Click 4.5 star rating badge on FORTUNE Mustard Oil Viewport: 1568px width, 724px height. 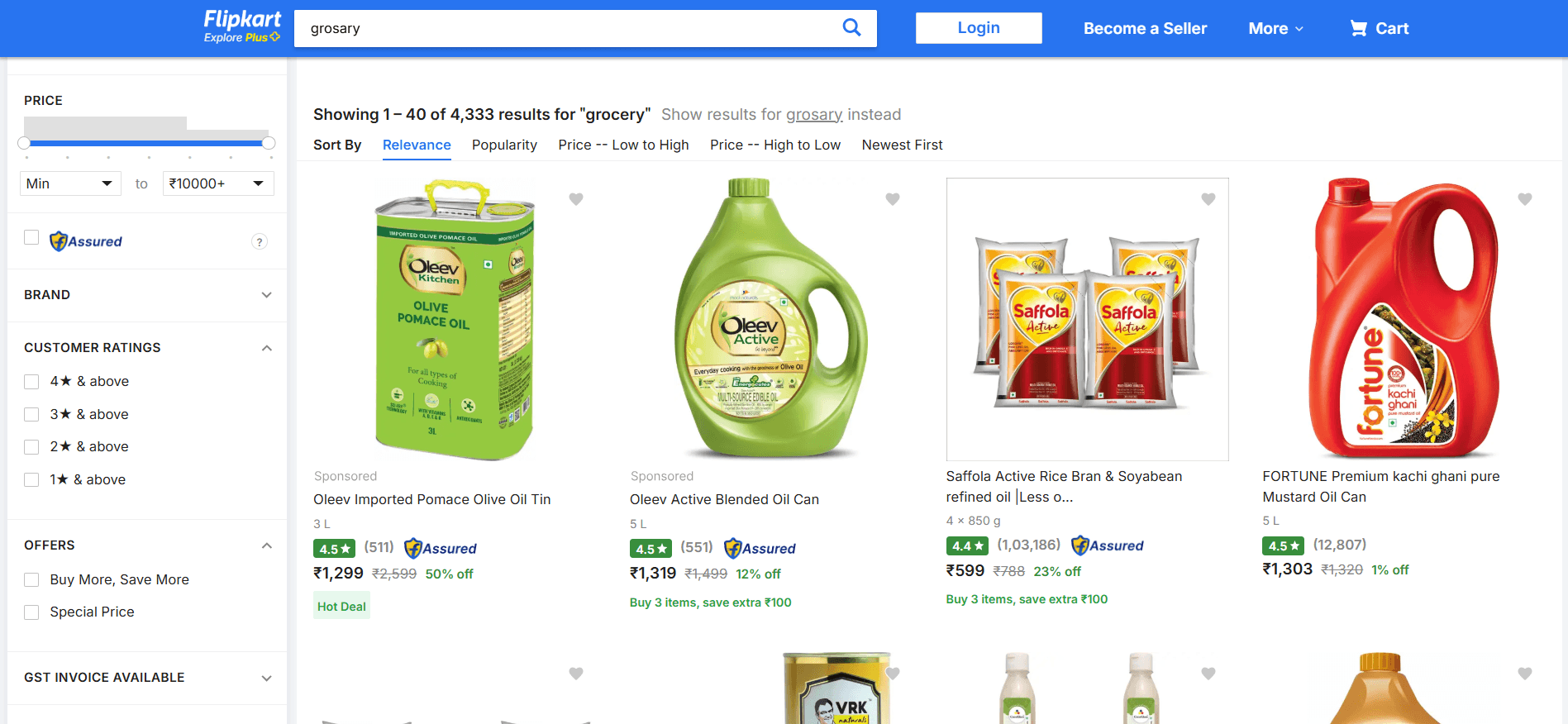1284,545
